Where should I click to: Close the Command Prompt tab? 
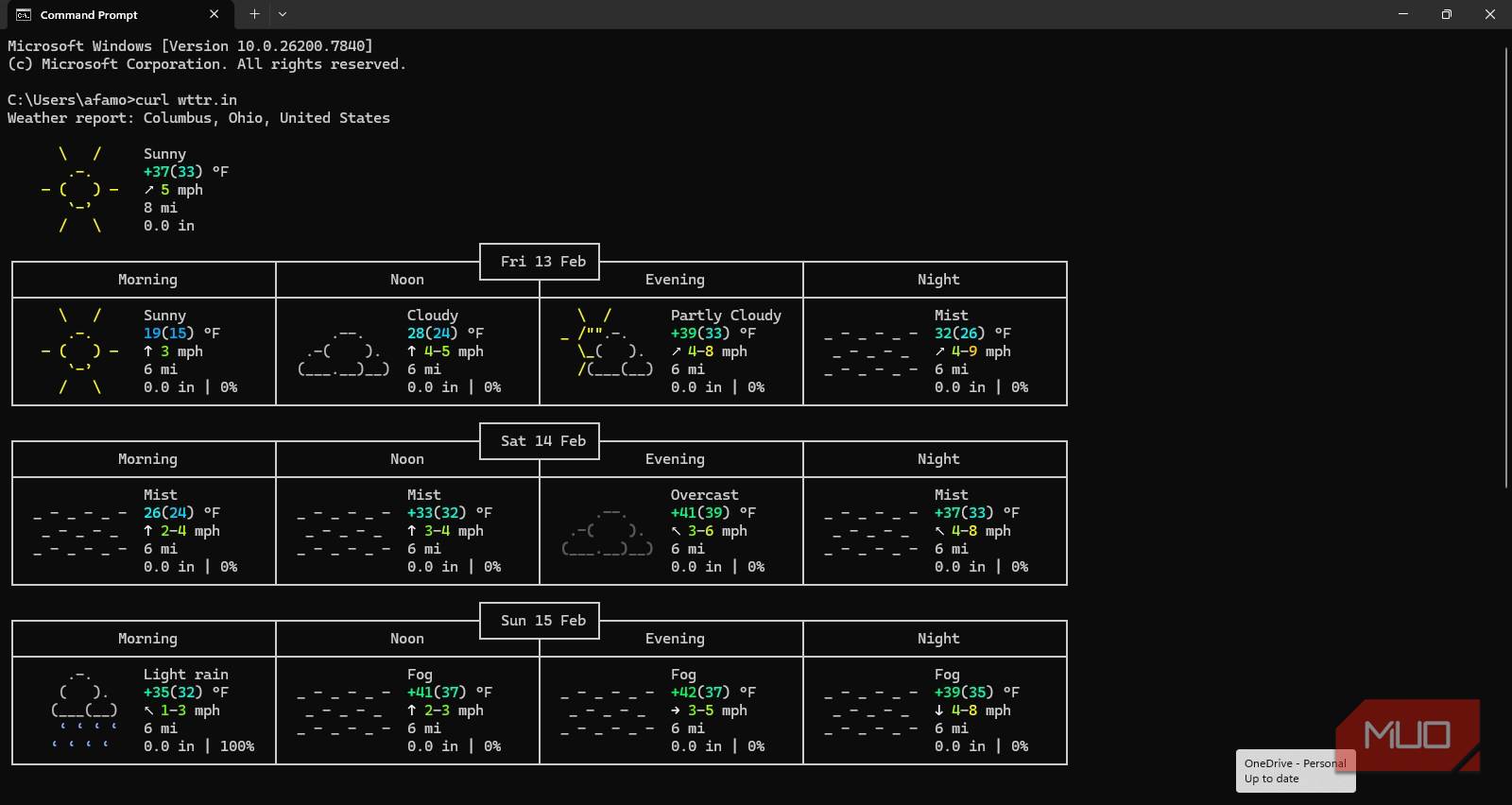[214, 14]
